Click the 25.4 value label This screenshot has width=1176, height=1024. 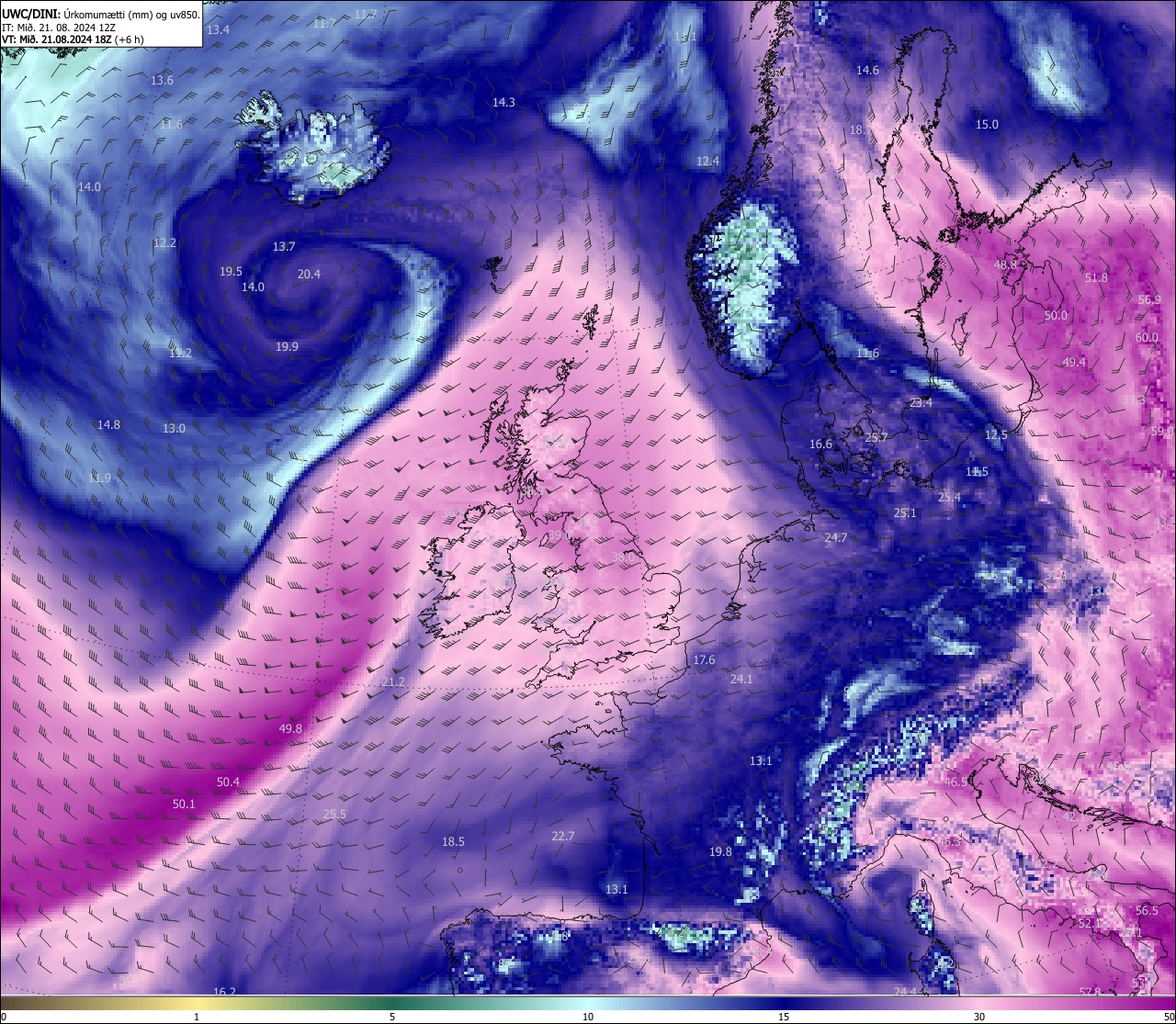click(949, 497)
